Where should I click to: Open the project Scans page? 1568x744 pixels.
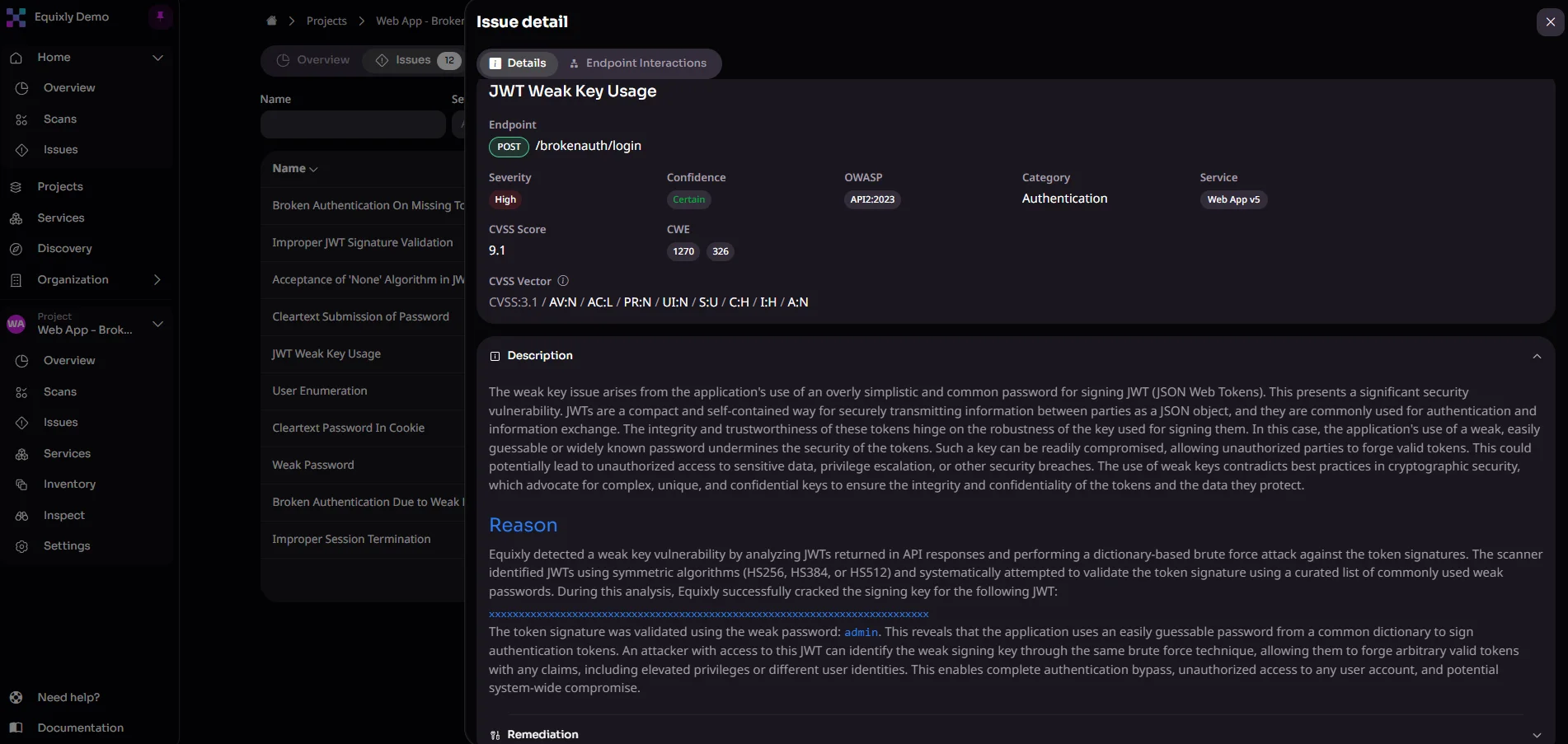[x=60, y=392]
